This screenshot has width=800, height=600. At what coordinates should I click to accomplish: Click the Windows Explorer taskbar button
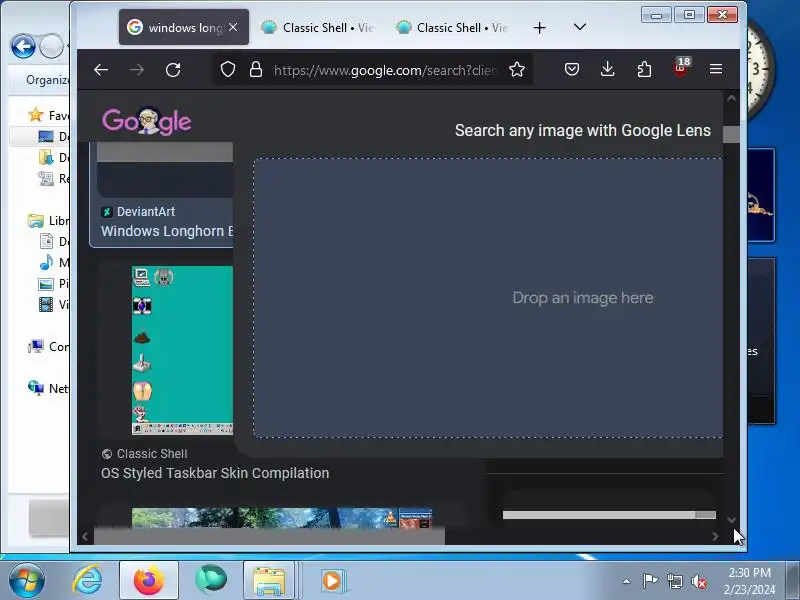[x=269, y=580]
